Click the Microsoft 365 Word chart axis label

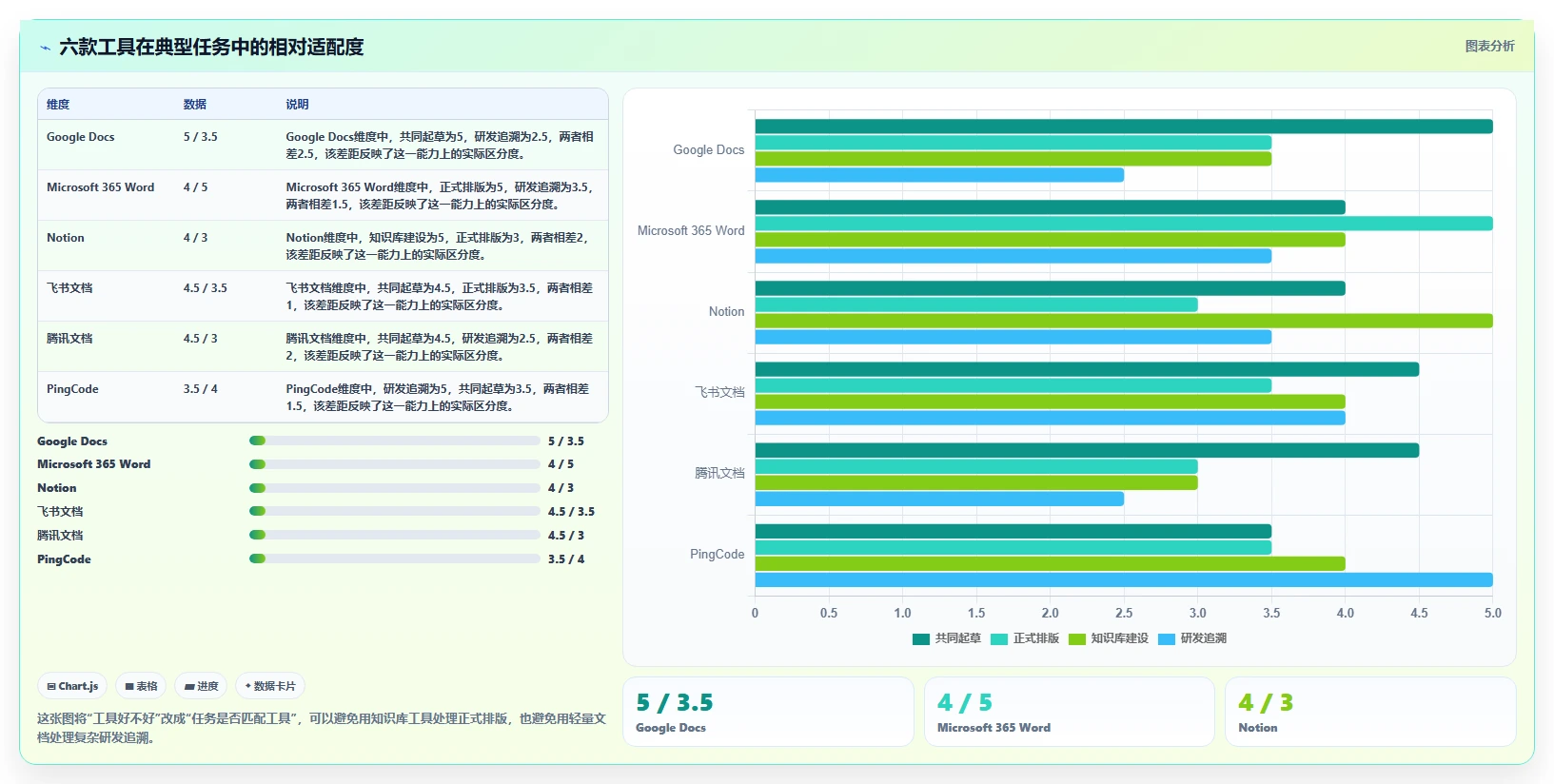[x=691, y=231]
